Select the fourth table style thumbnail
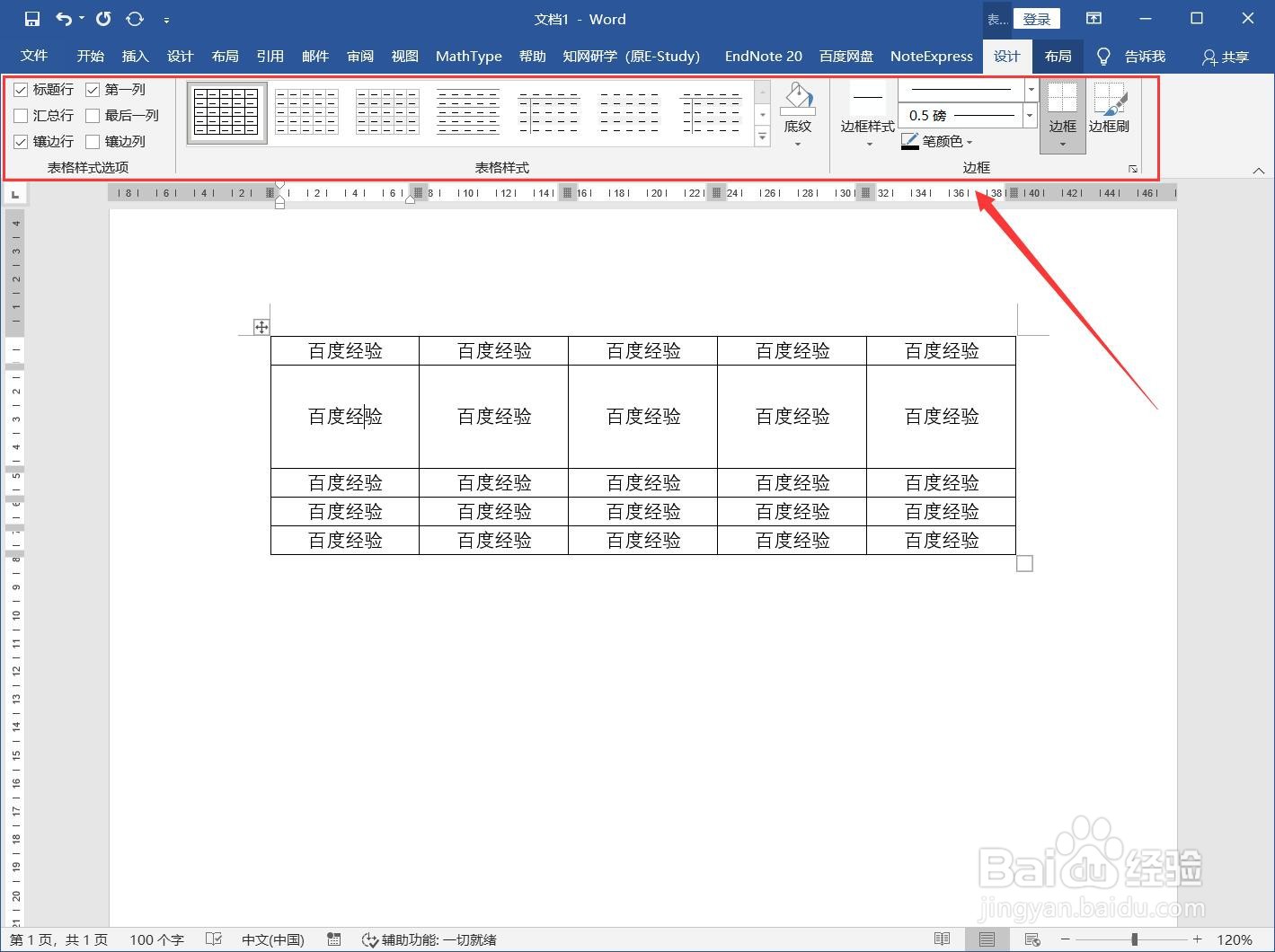1275x952 pixels. (468, 113)
